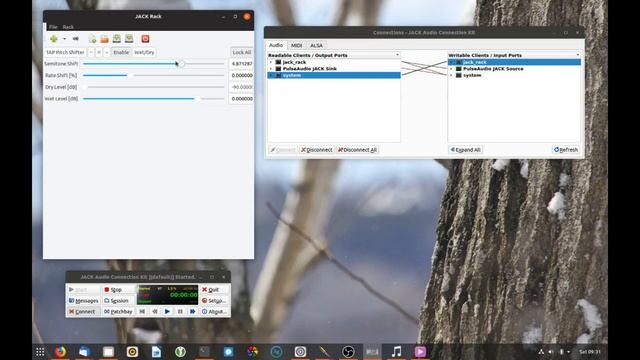
Task: Open OBS Studio from the taskbar
Action: (x=348, y=352)
